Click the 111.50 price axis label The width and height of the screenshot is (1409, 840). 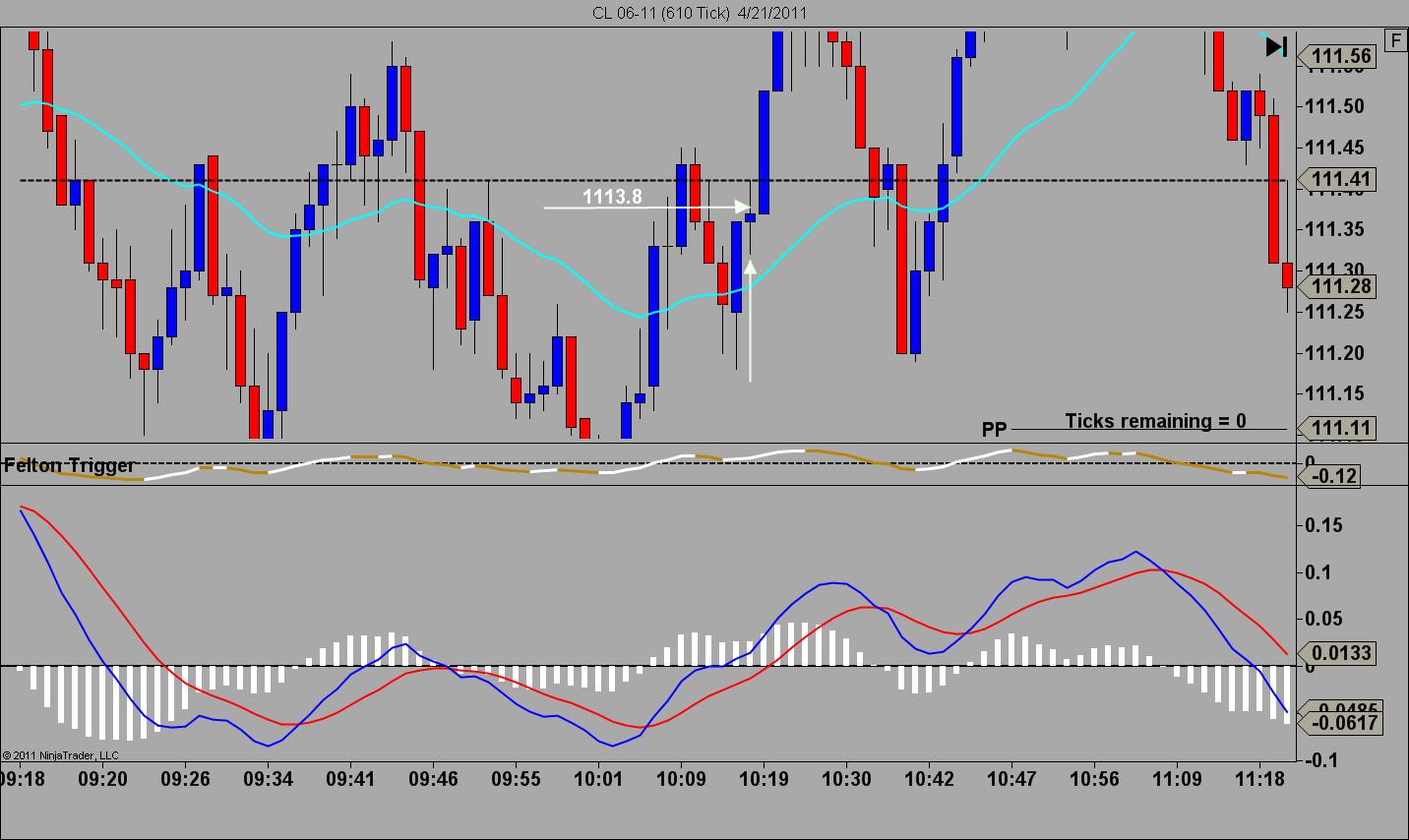[1336, 106]
